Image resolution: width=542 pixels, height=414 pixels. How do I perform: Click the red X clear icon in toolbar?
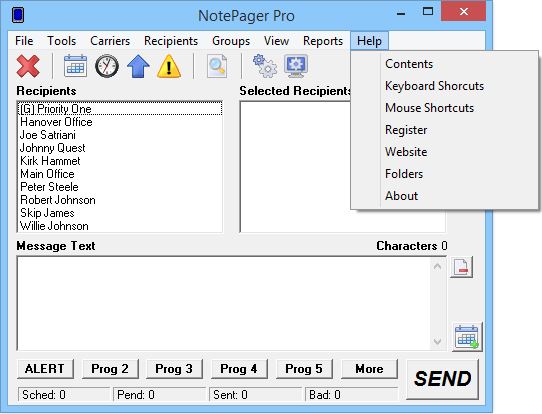tap(28, 66)
